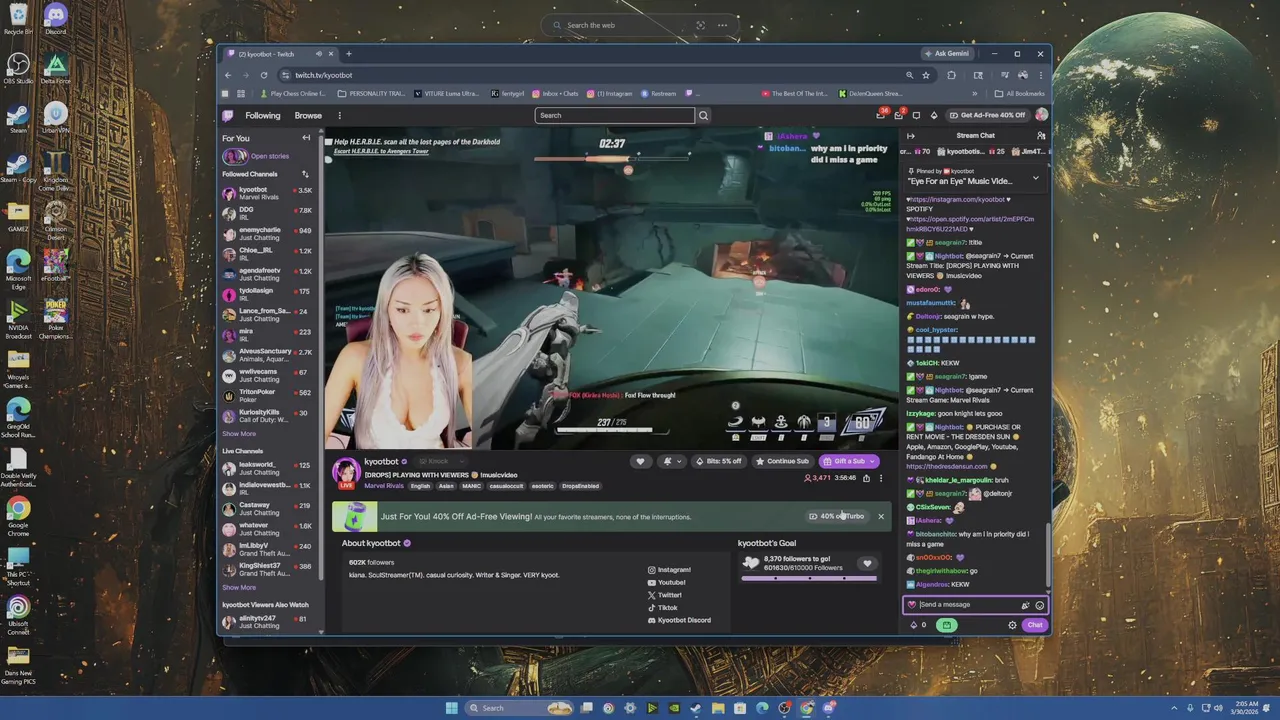Click the heart button in kyootbot's Goal
The image size is (1280, 720).
(x=867, y=564)
